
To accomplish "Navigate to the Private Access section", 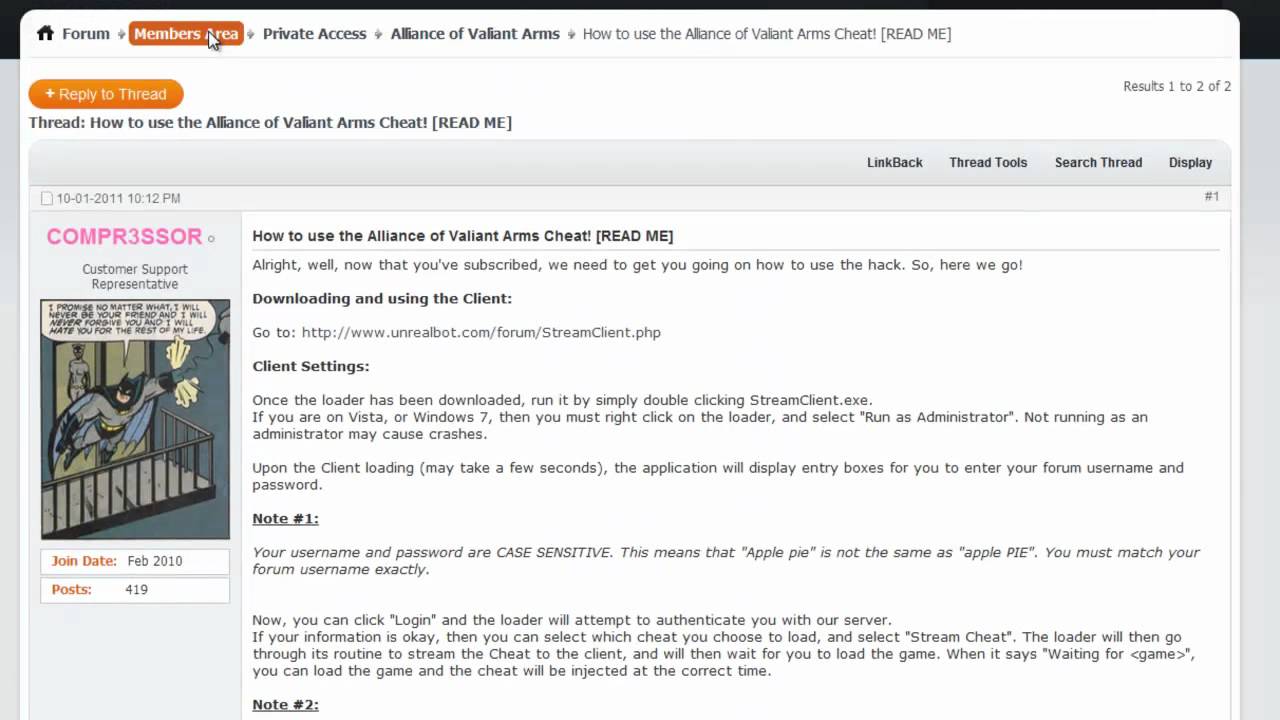I will (x=314, y=33).
